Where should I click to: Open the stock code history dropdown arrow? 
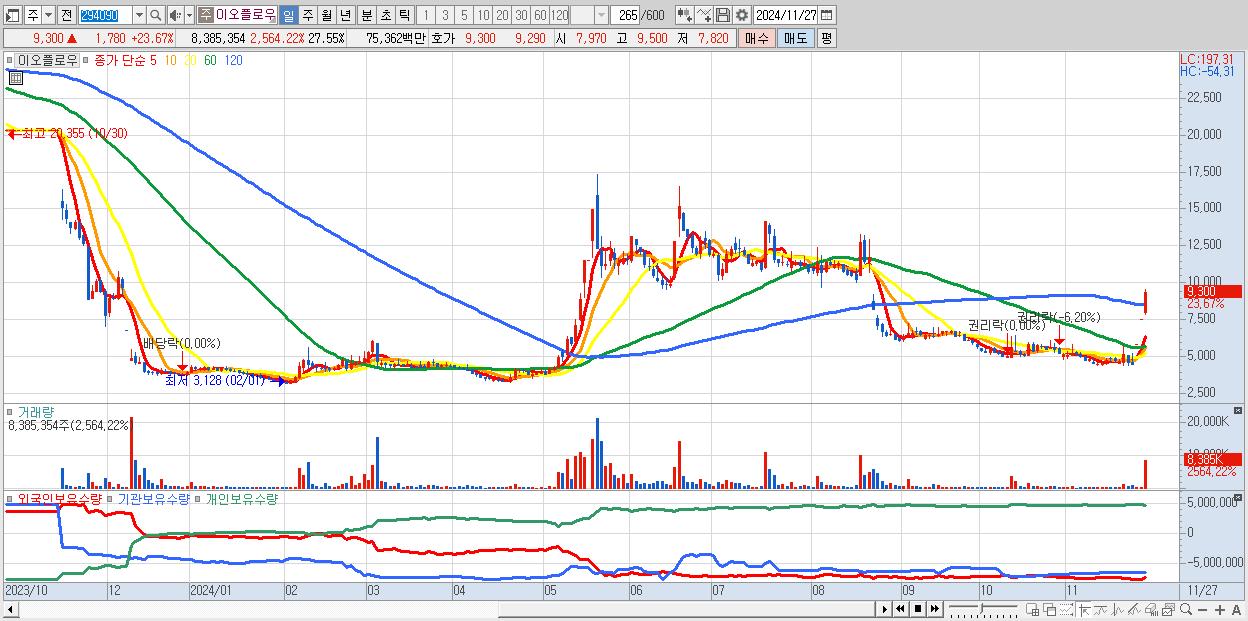pos(139,15)
